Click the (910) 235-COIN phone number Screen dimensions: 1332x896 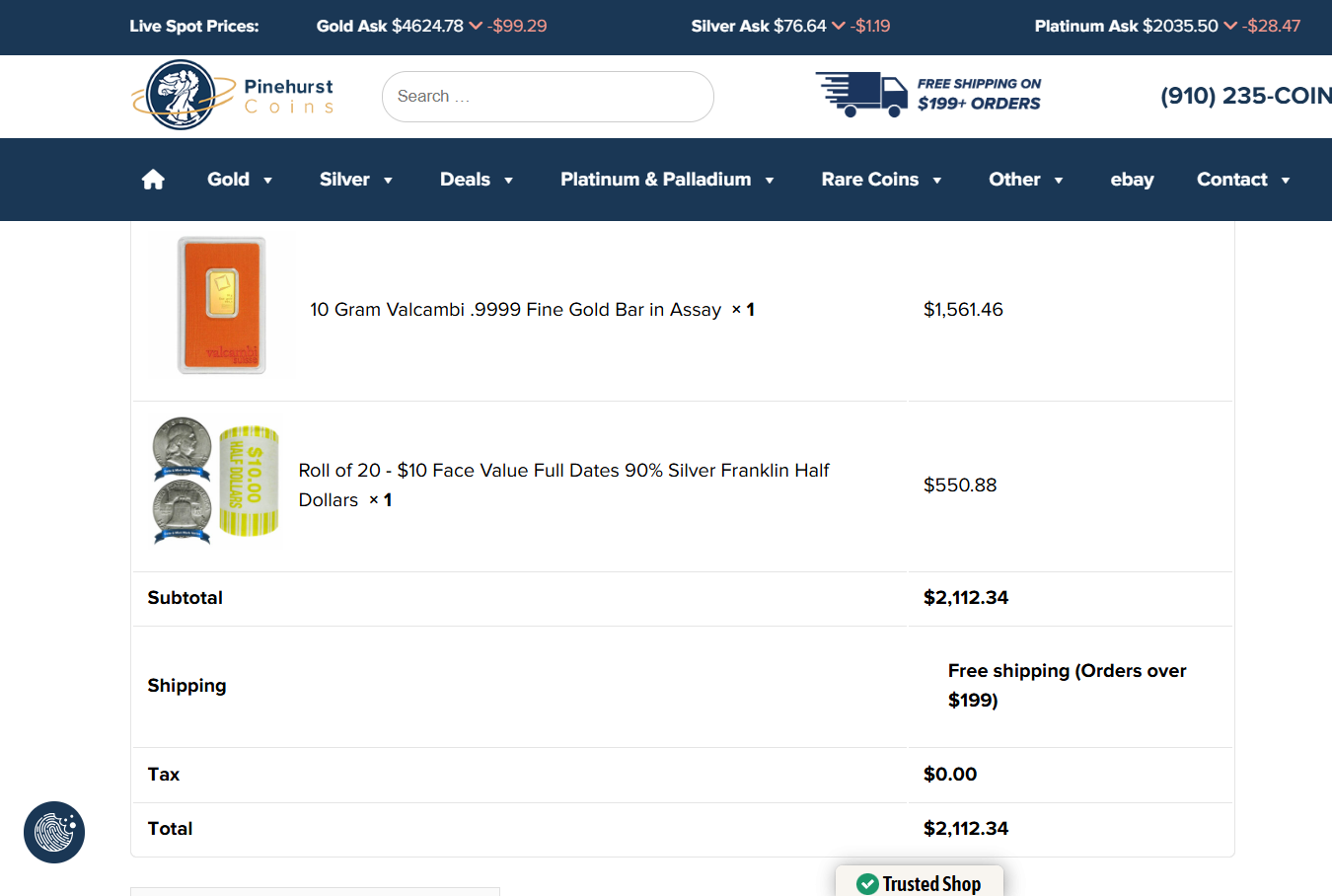coord(1245,96)
